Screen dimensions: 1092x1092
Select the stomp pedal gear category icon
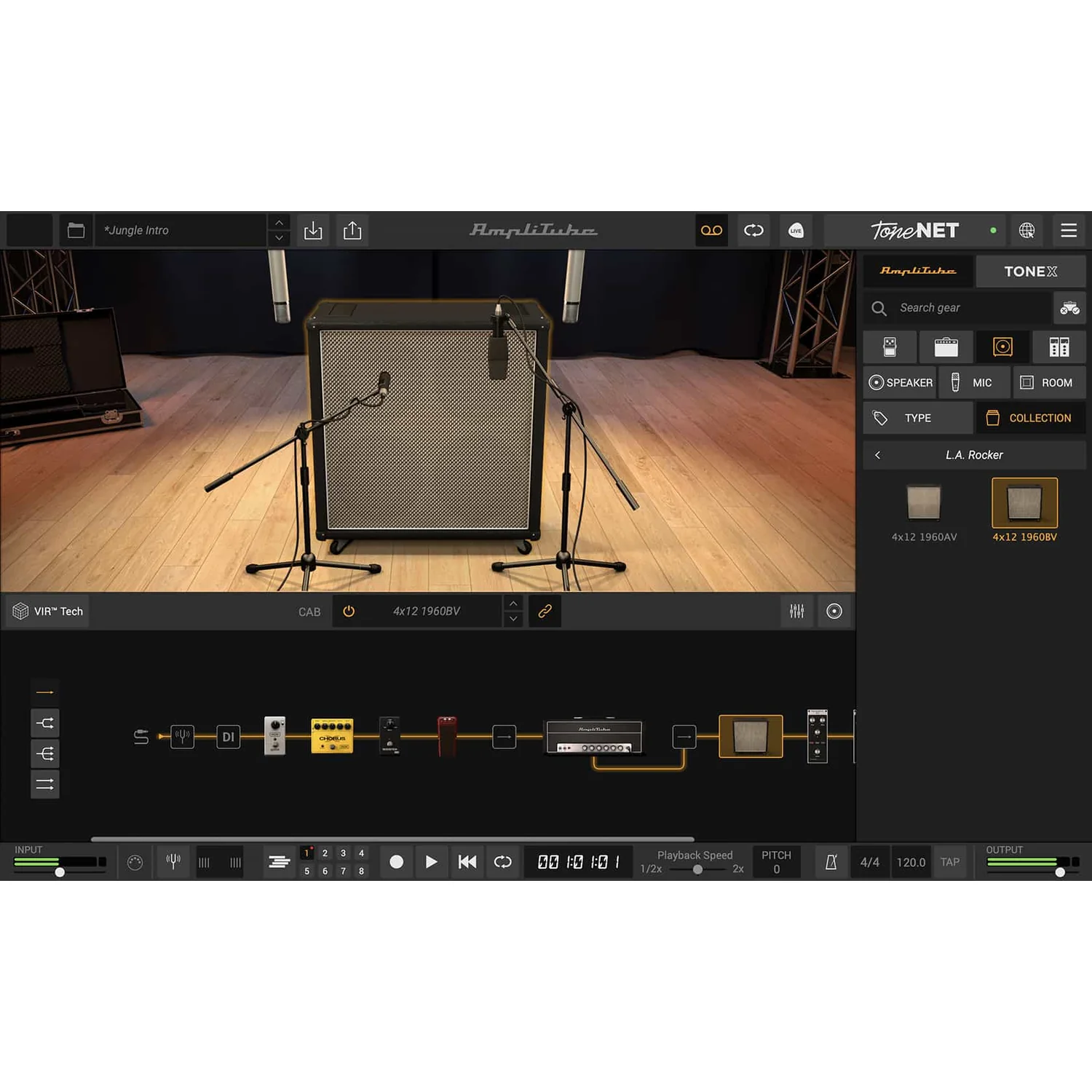point(890,347)
